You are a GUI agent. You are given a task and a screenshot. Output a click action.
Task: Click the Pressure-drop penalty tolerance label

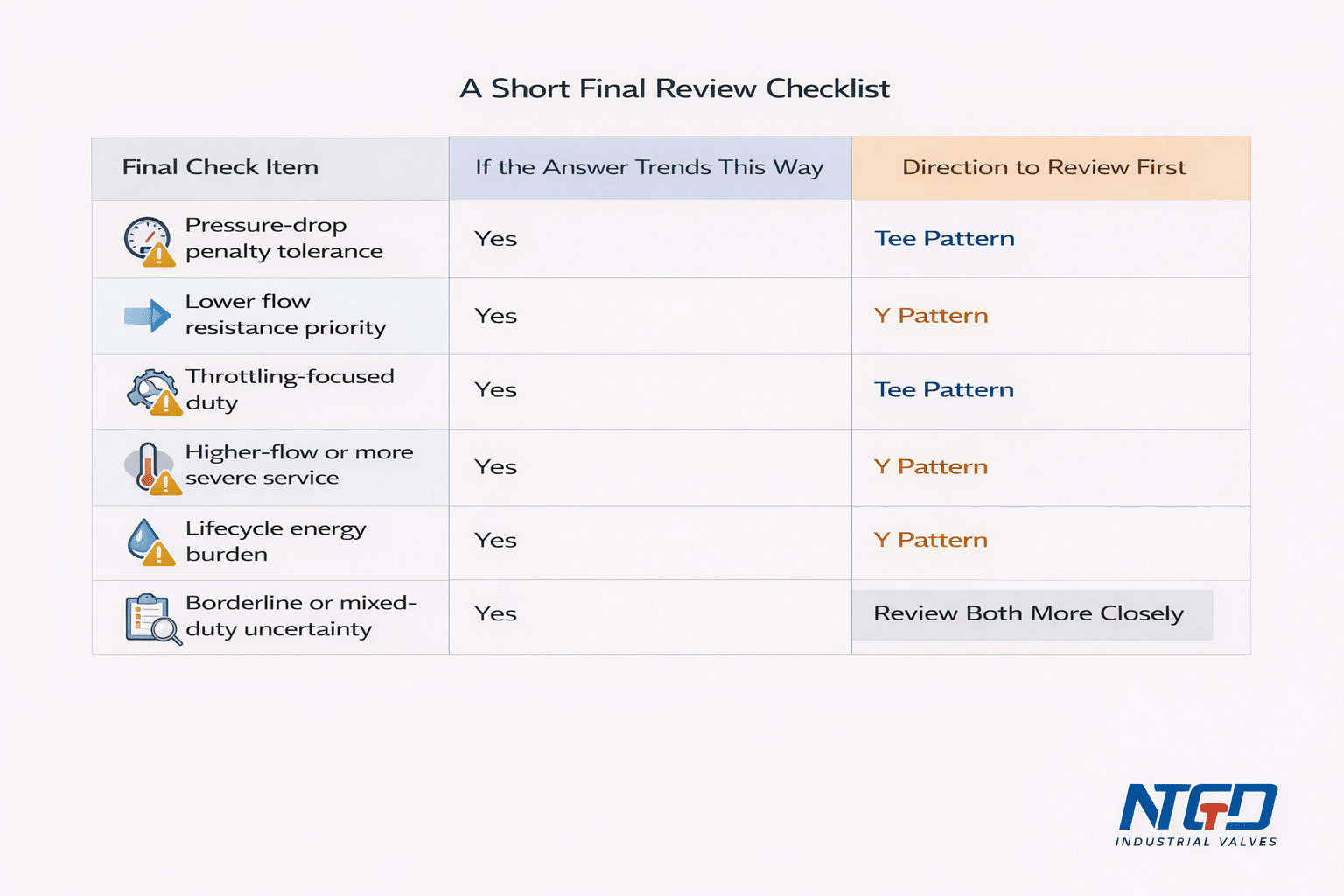click(284, 239)
